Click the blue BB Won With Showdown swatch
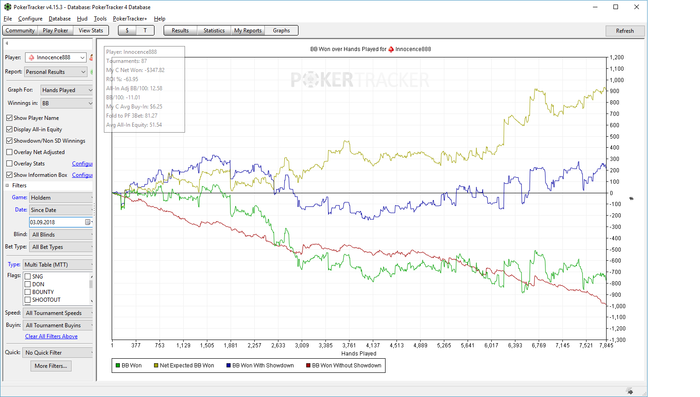This screenshot has height=397, width=700. (229, 365)
